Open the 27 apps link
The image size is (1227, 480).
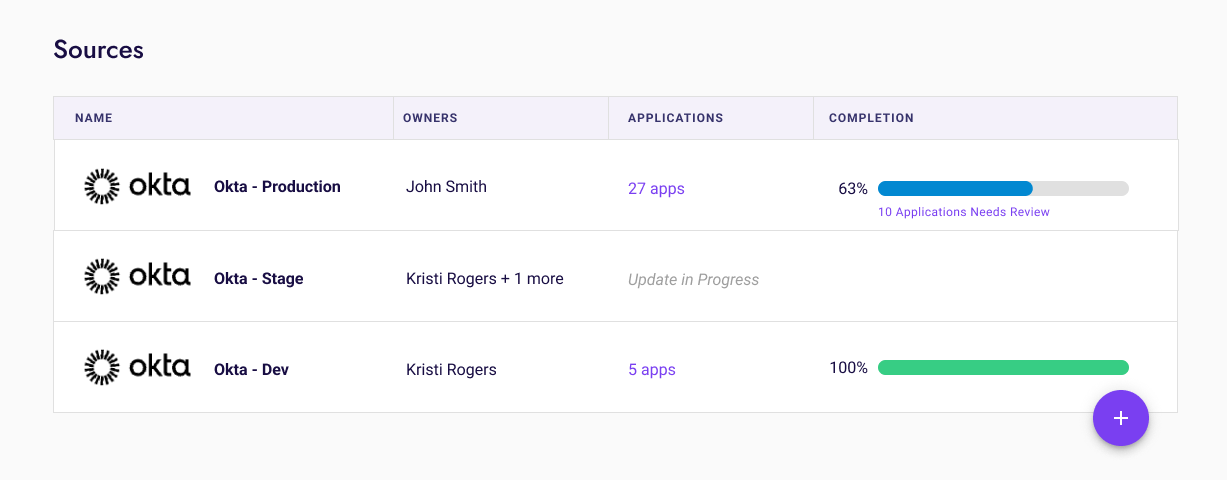pyautogui.click(x=656, y=188)
